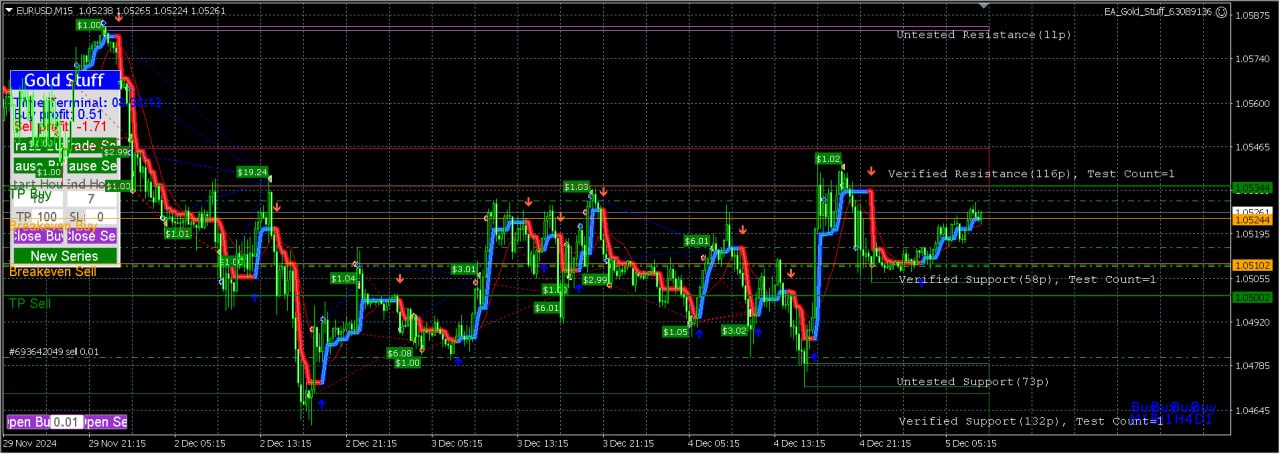Click the Gold Stuff panel header
Screen dimensions: 1280x454
pyautogui.click(x=65, y=80)
